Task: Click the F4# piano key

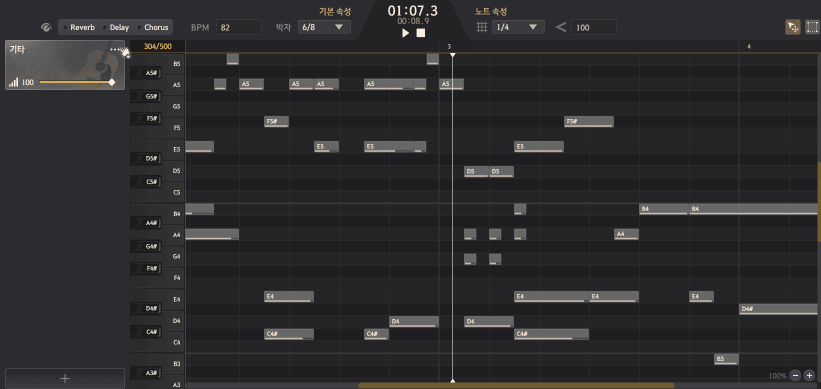Action: [x=146, y=269]
